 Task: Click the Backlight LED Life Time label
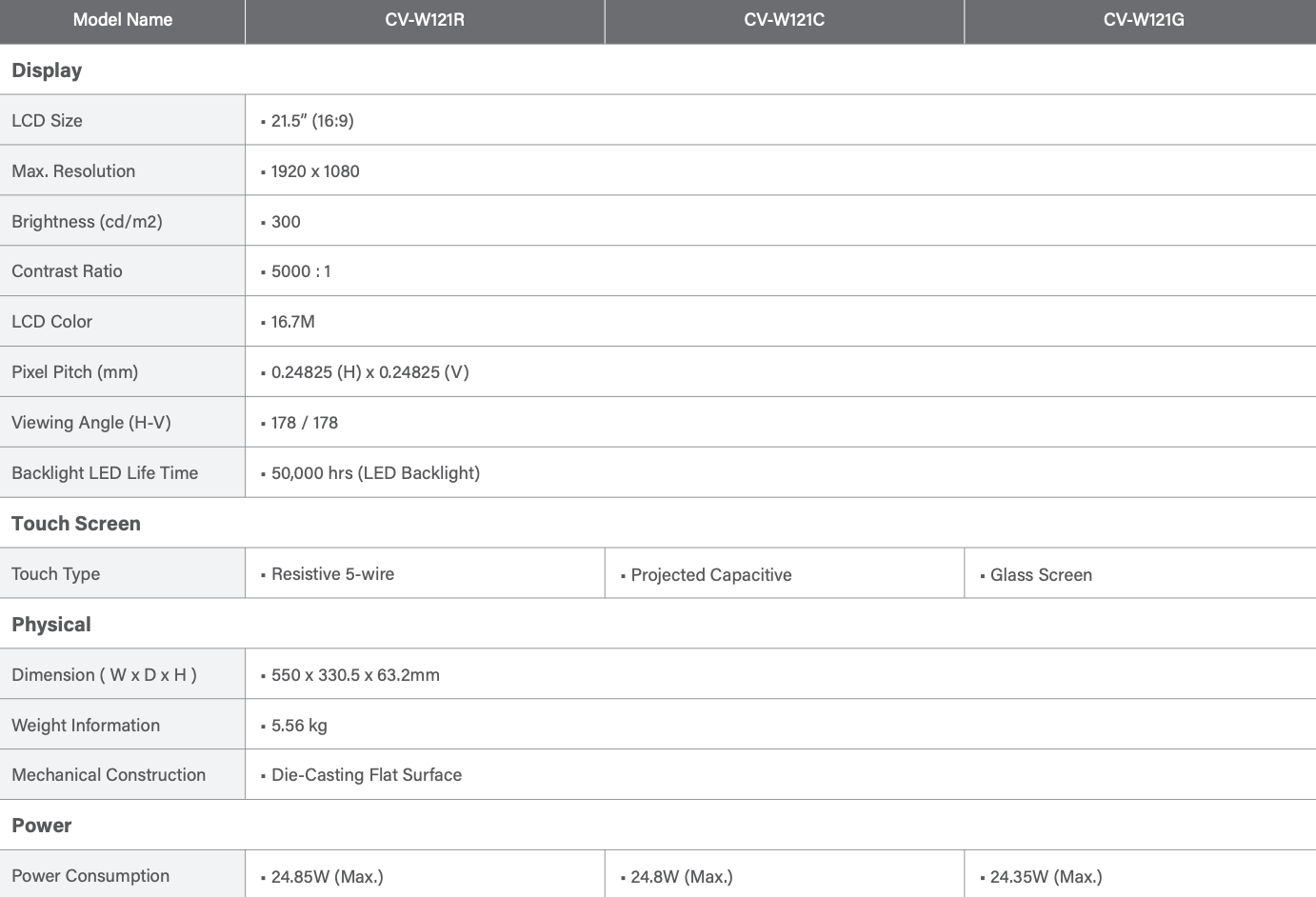click(x=105, y=473)
